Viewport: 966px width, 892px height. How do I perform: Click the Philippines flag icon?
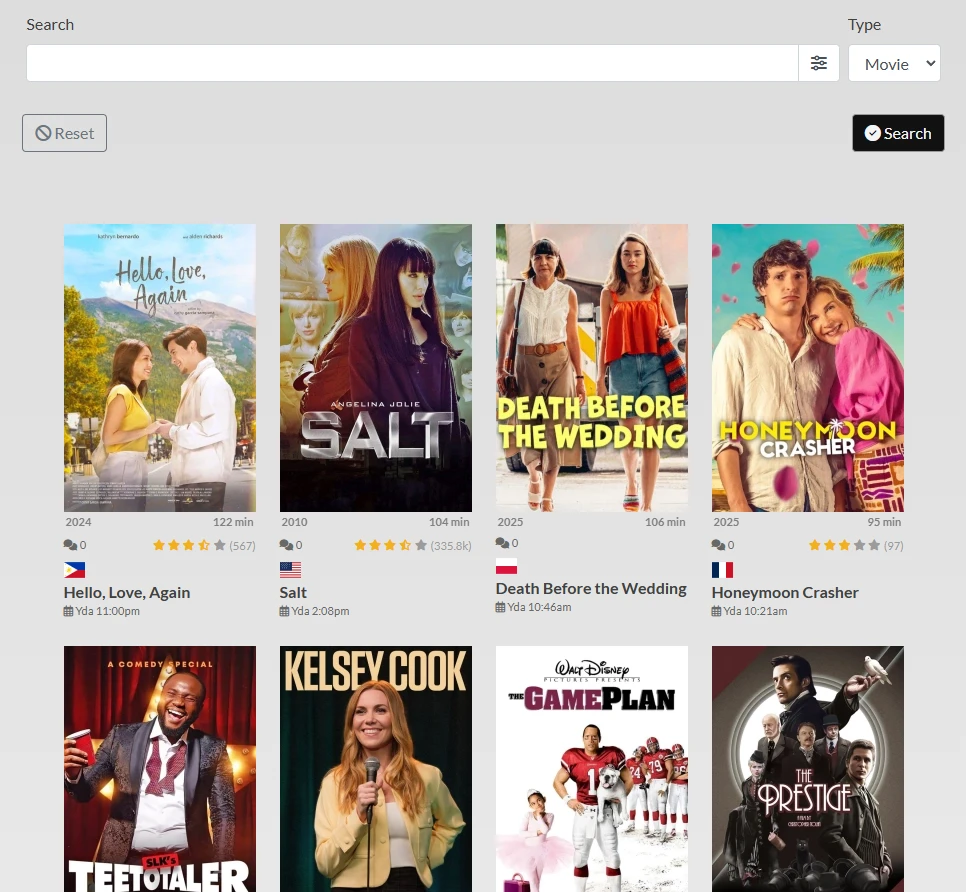point(74,570)
